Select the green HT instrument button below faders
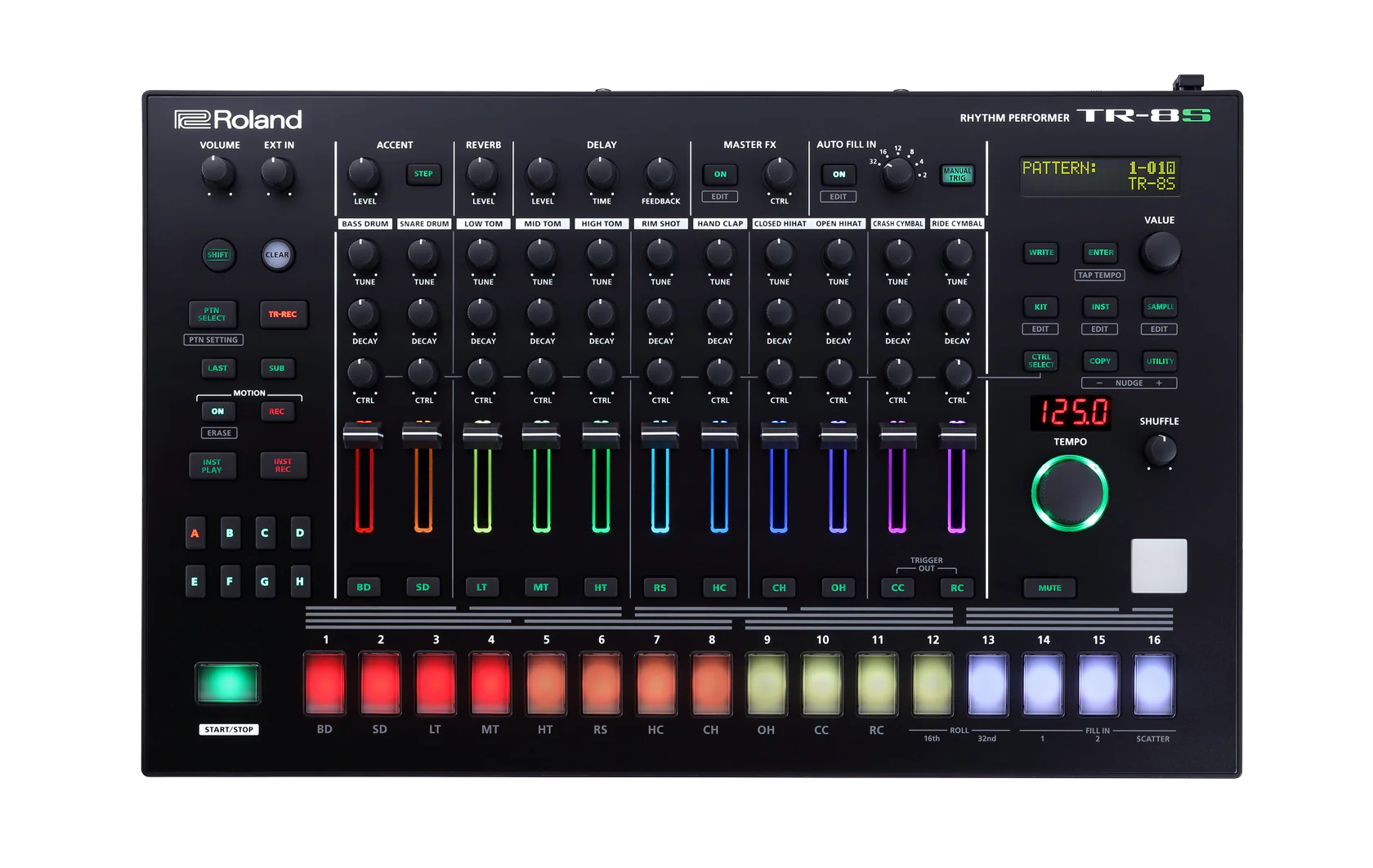The image size is (1373, 868). tap(601, 588)
